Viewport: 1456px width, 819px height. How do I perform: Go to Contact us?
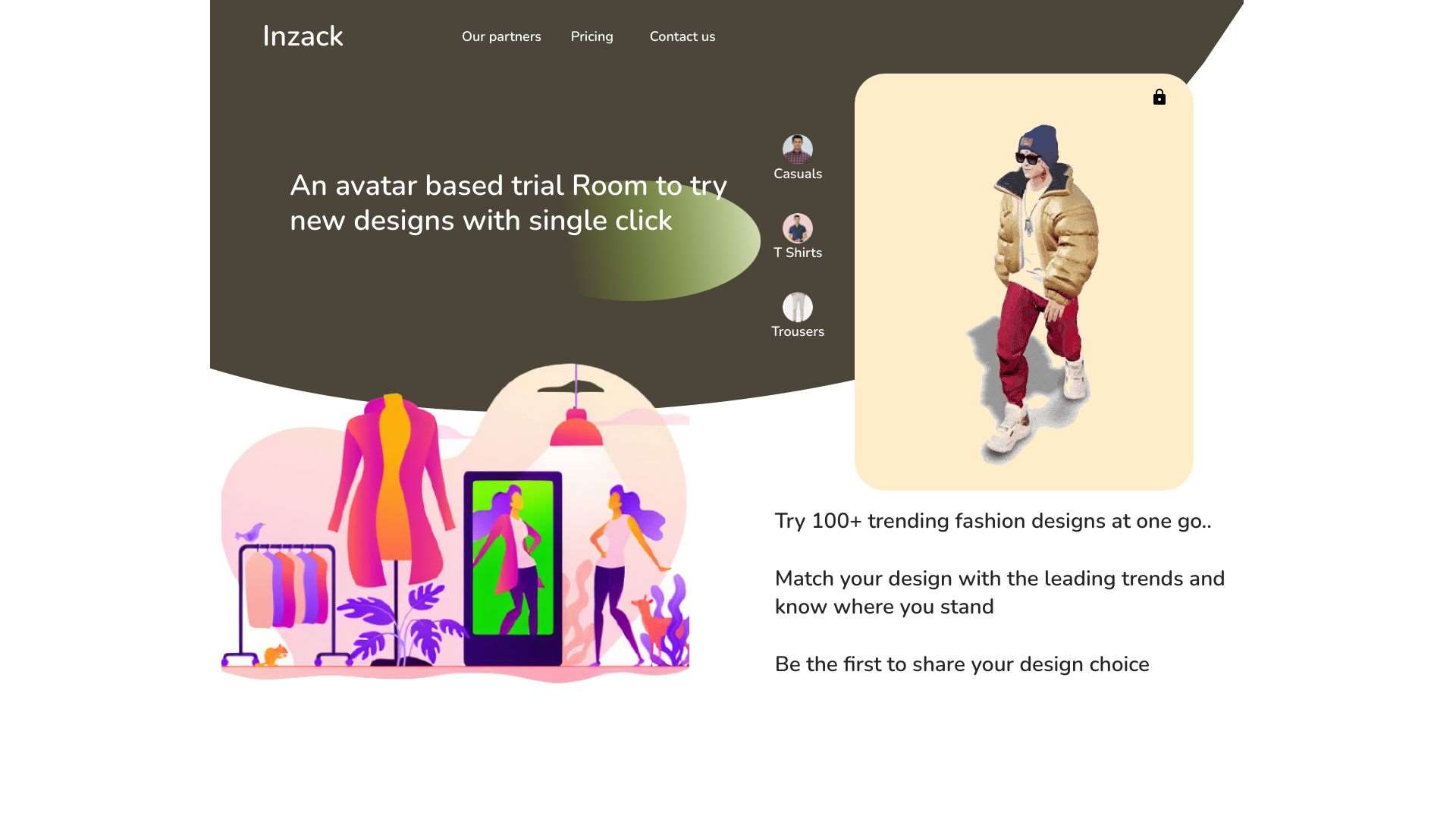(682, 36)
